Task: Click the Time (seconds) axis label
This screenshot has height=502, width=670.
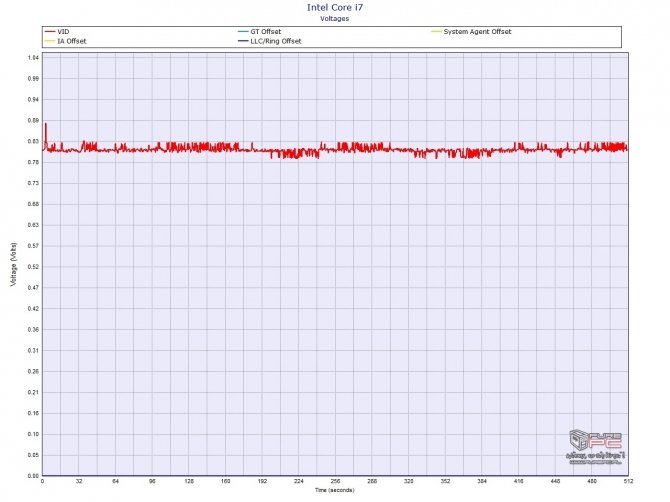Action: tap(335, 490)
